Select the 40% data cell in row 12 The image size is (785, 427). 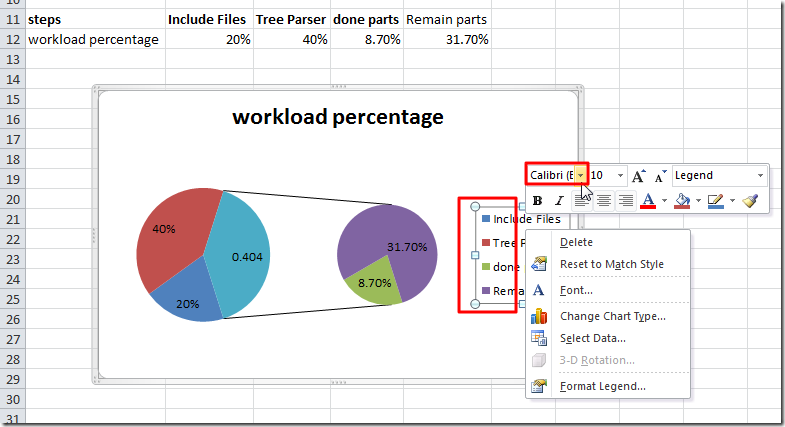pos(292,40)
